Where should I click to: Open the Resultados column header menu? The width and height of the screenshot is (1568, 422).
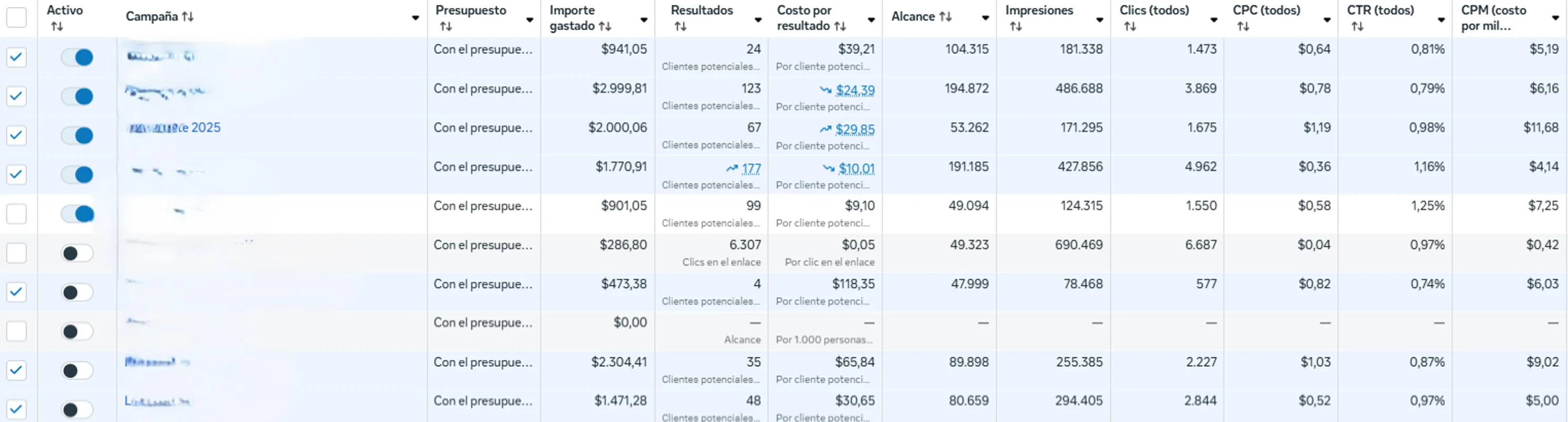click(x=758, y=20)
